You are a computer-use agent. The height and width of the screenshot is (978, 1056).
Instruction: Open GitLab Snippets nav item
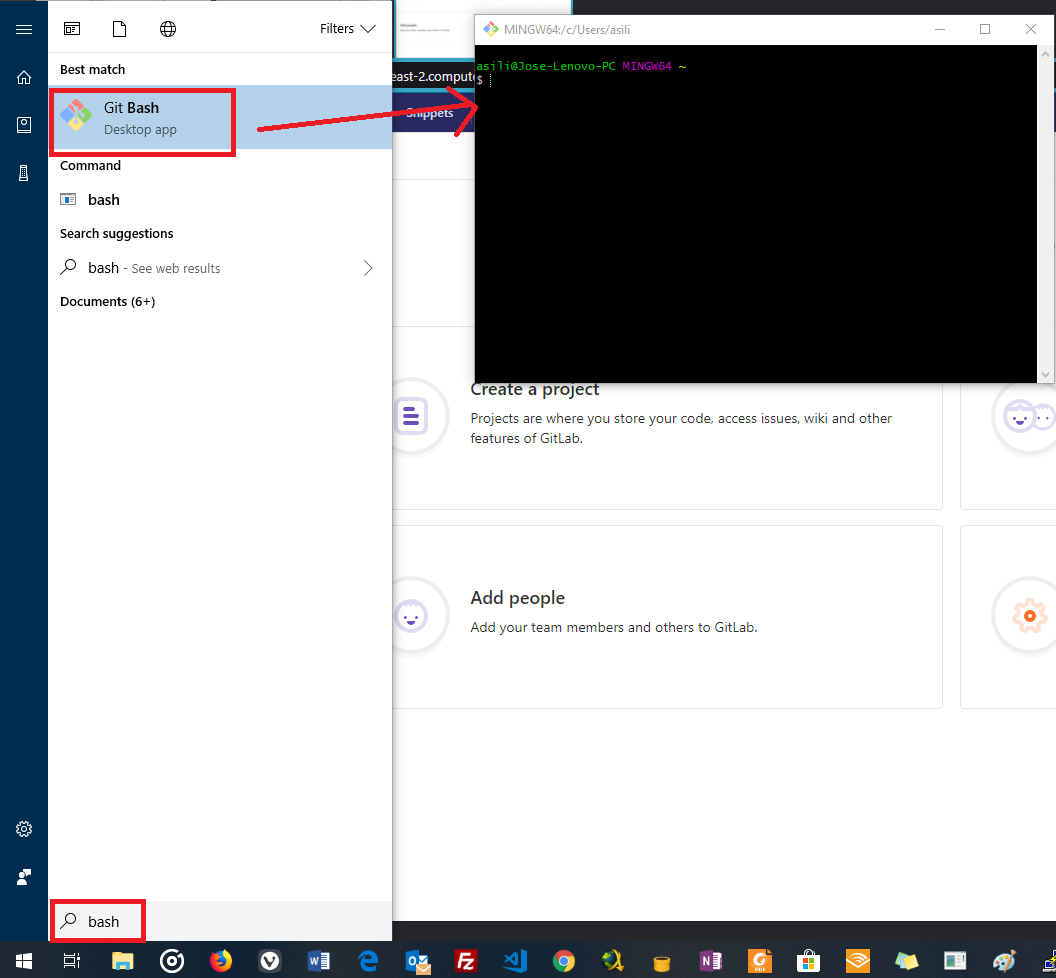click(431, 112)
